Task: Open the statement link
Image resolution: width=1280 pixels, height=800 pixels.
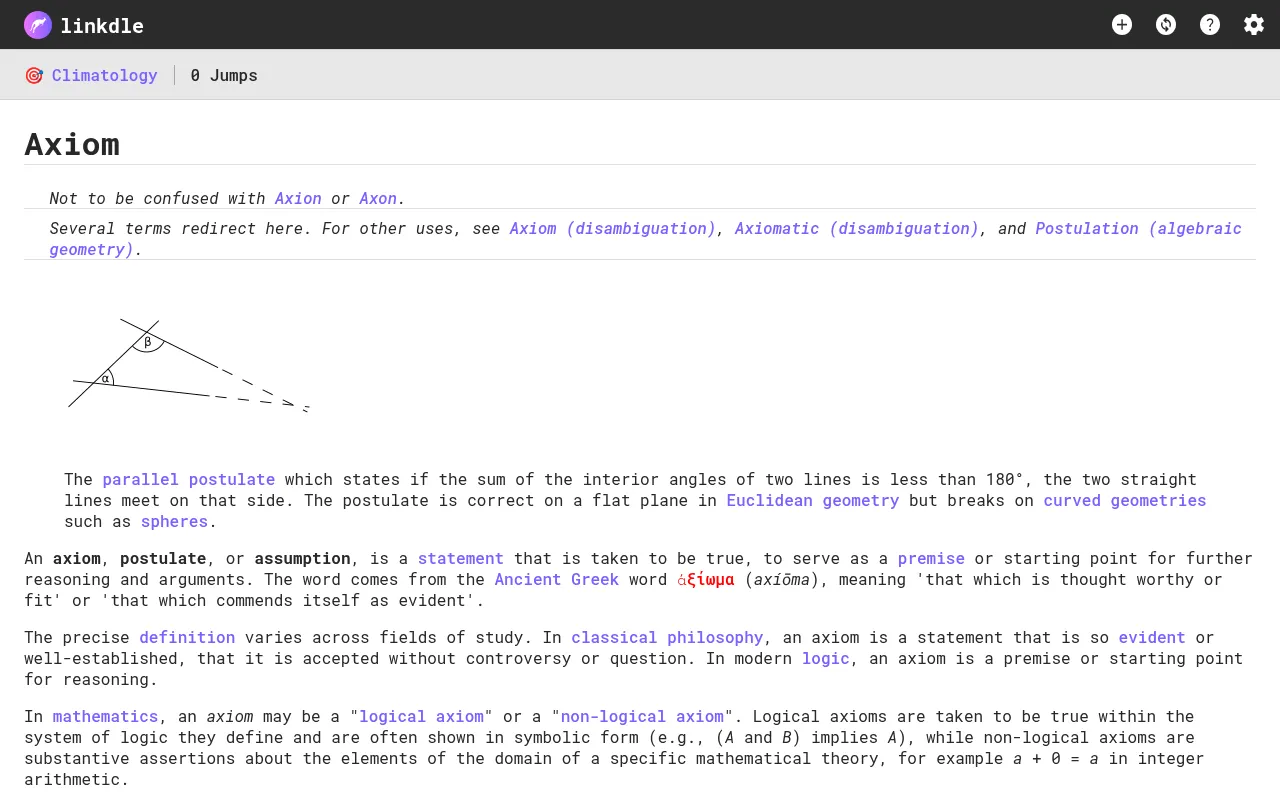Action: click(x=461, y=558)
